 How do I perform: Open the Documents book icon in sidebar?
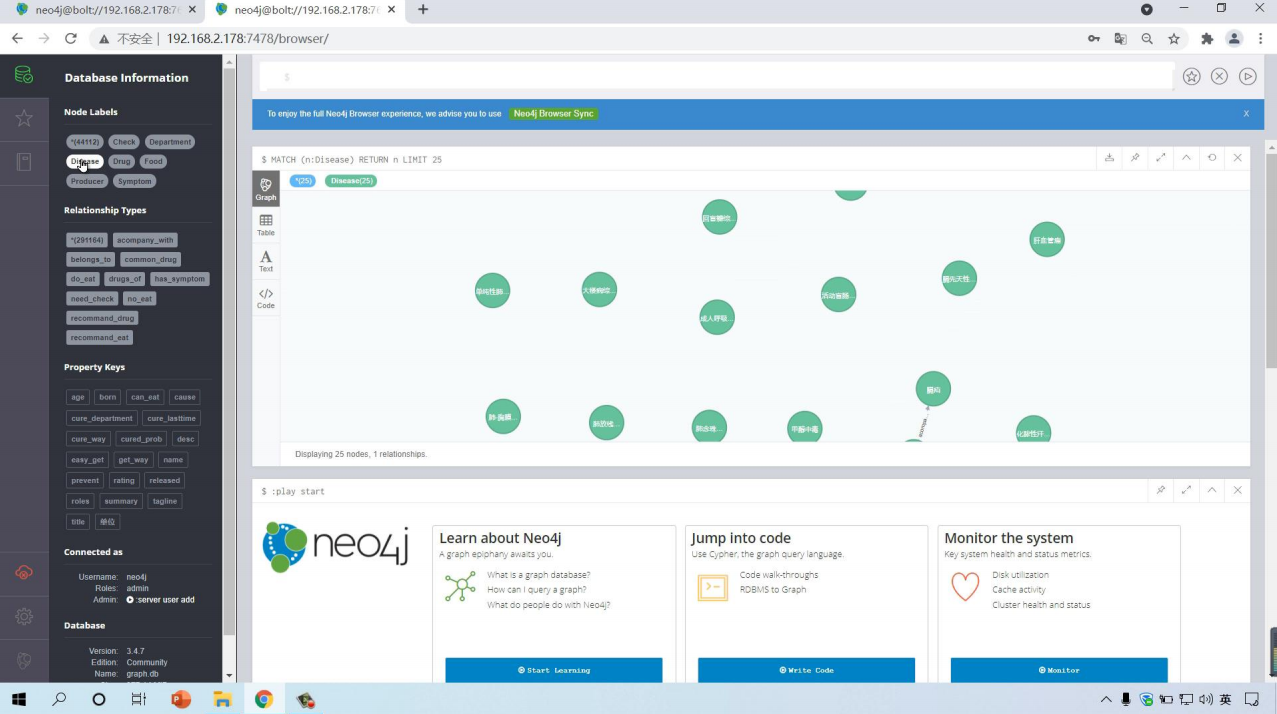point(24,162)
